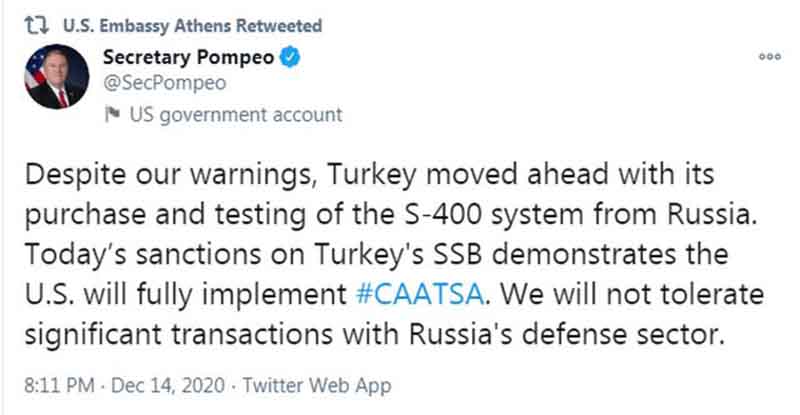Open the Secretary Pompeo display name
Viewport: 800px width, 415px height.
point(186,58)
